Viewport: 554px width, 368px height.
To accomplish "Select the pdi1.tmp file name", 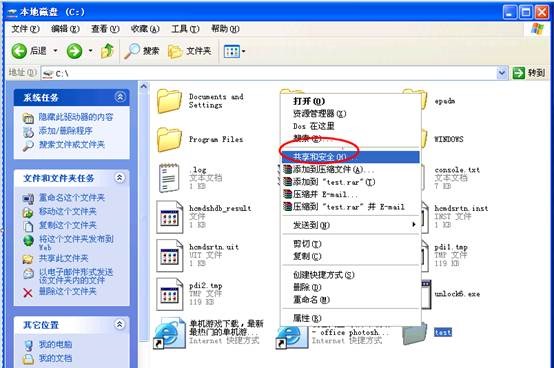I will coord(451,247).
